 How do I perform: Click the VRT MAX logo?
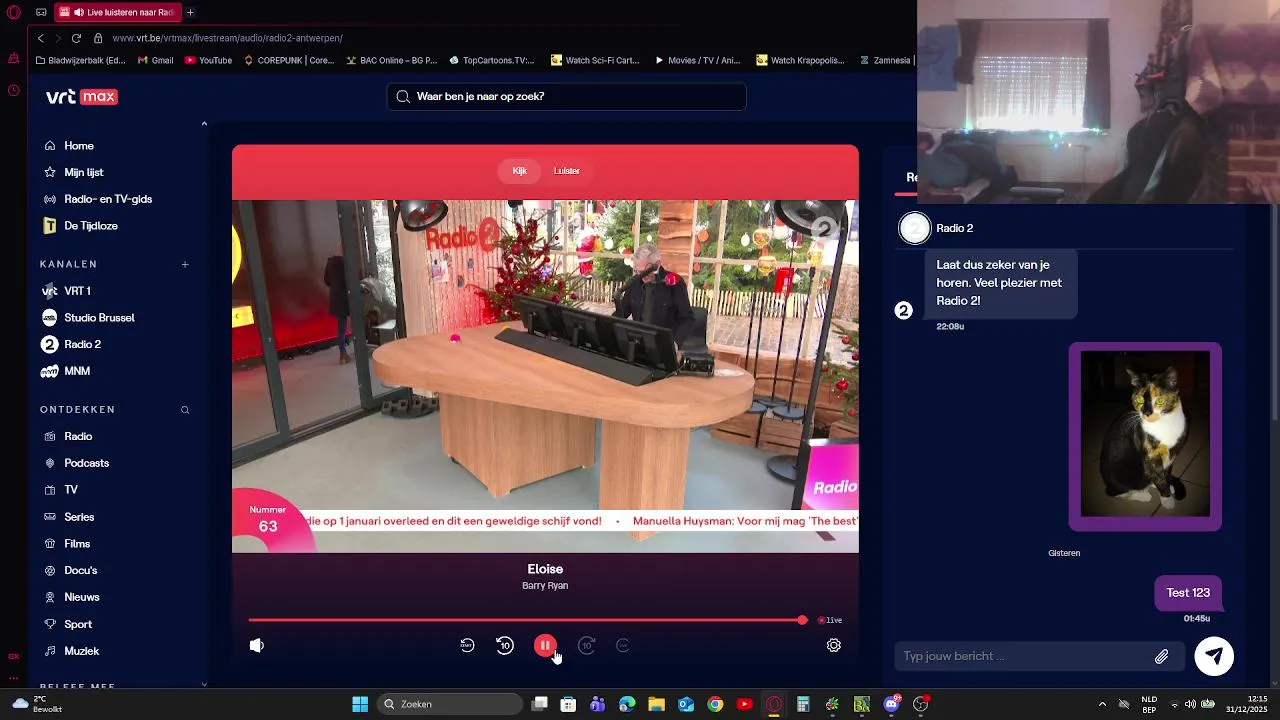pyautogui.click(x=82, y=97)
